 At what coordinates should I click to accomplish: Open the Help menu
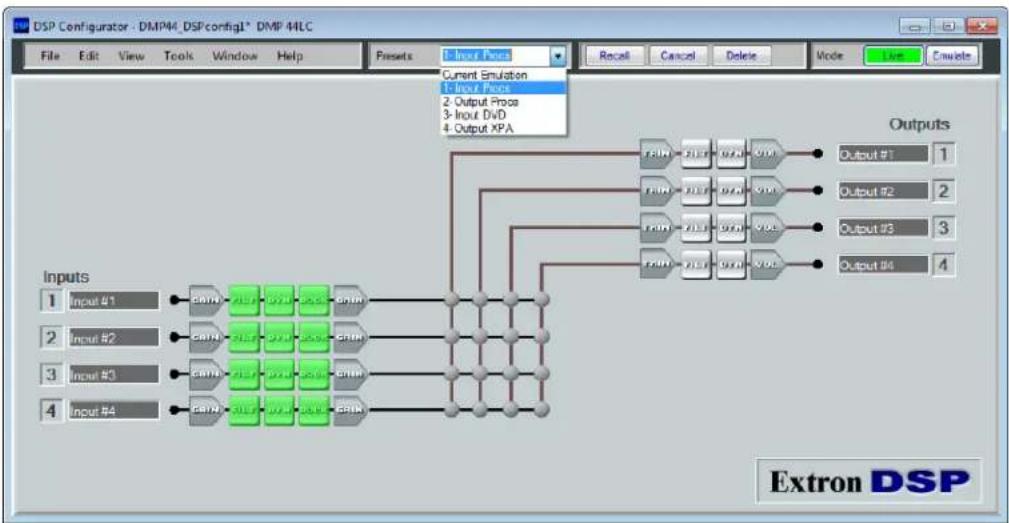[290, 56]
